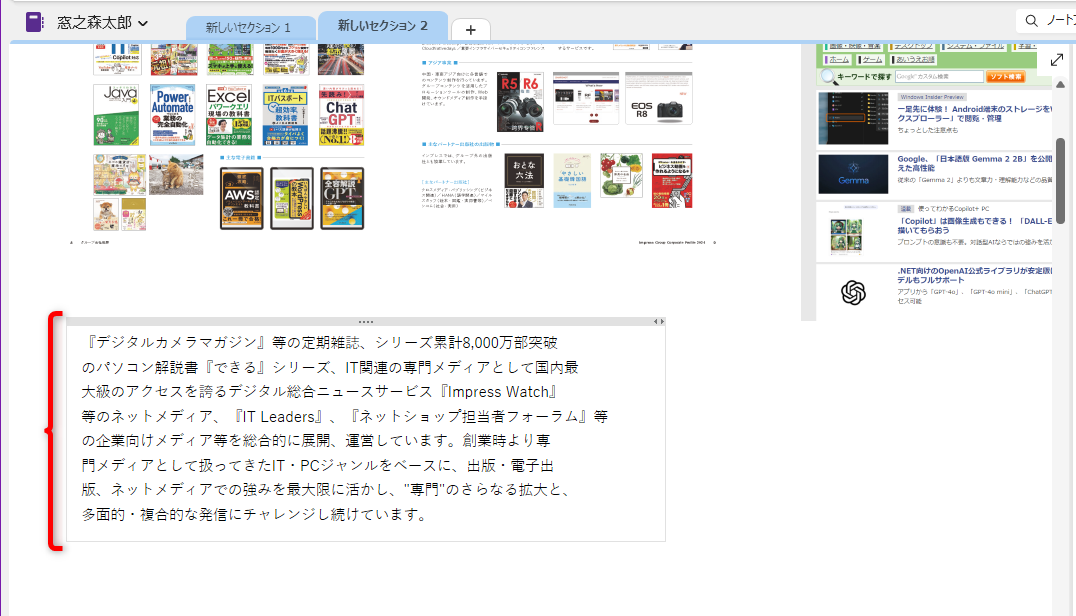The height and width of the screenshot is (616, 1076).
Task: Click the Windows Insider Preview tag
Action: [932, 97]
